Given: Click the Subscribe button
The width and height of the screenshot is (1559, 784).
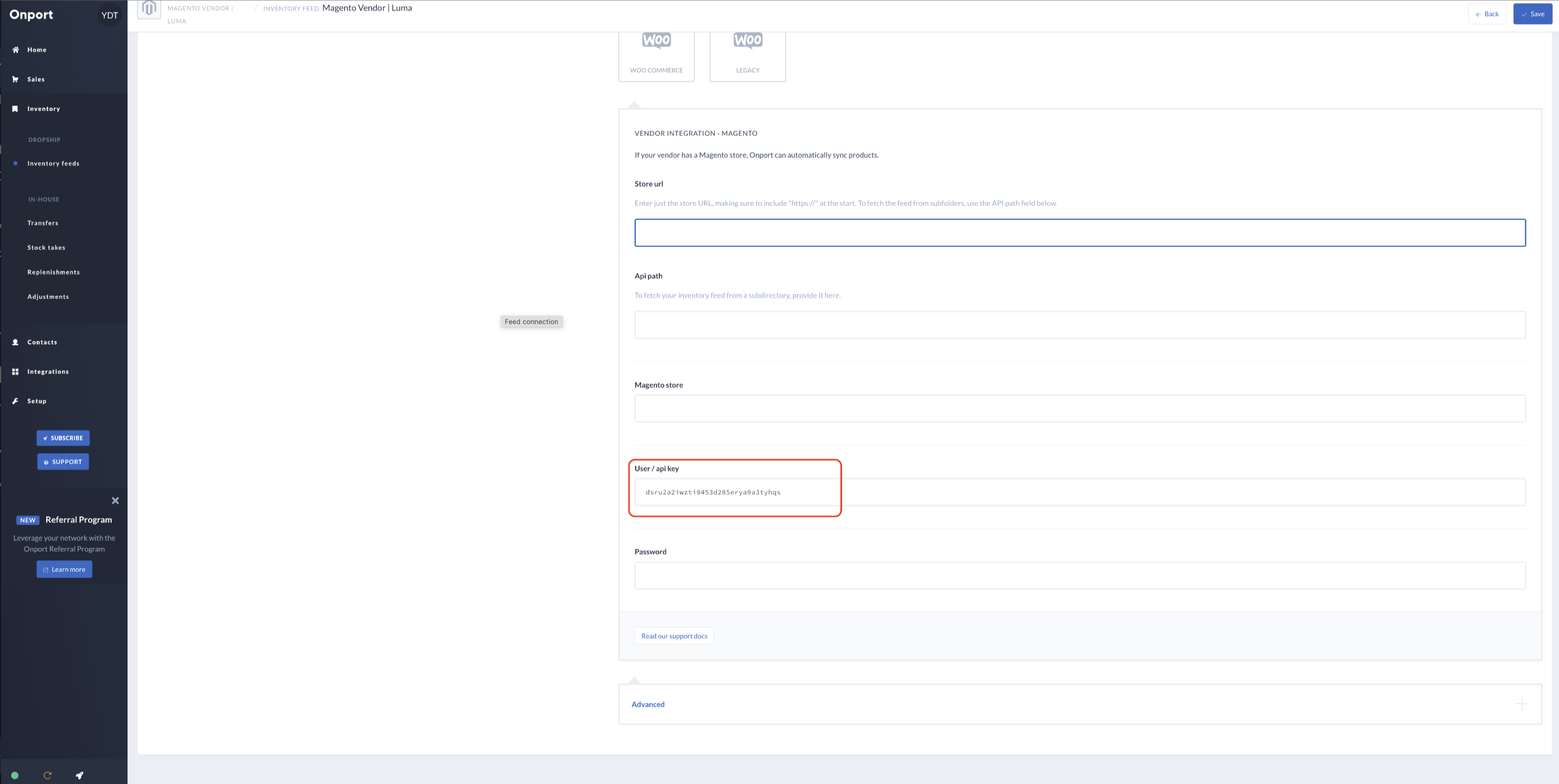Looking at the screenshot, I should click(63, 438).
